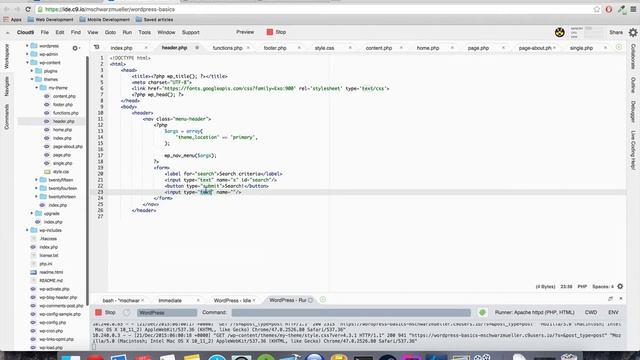The width and height of the screenshot is (640, 360).
Task: Open the ENV option in the runner bar
Action: (613, 312)
